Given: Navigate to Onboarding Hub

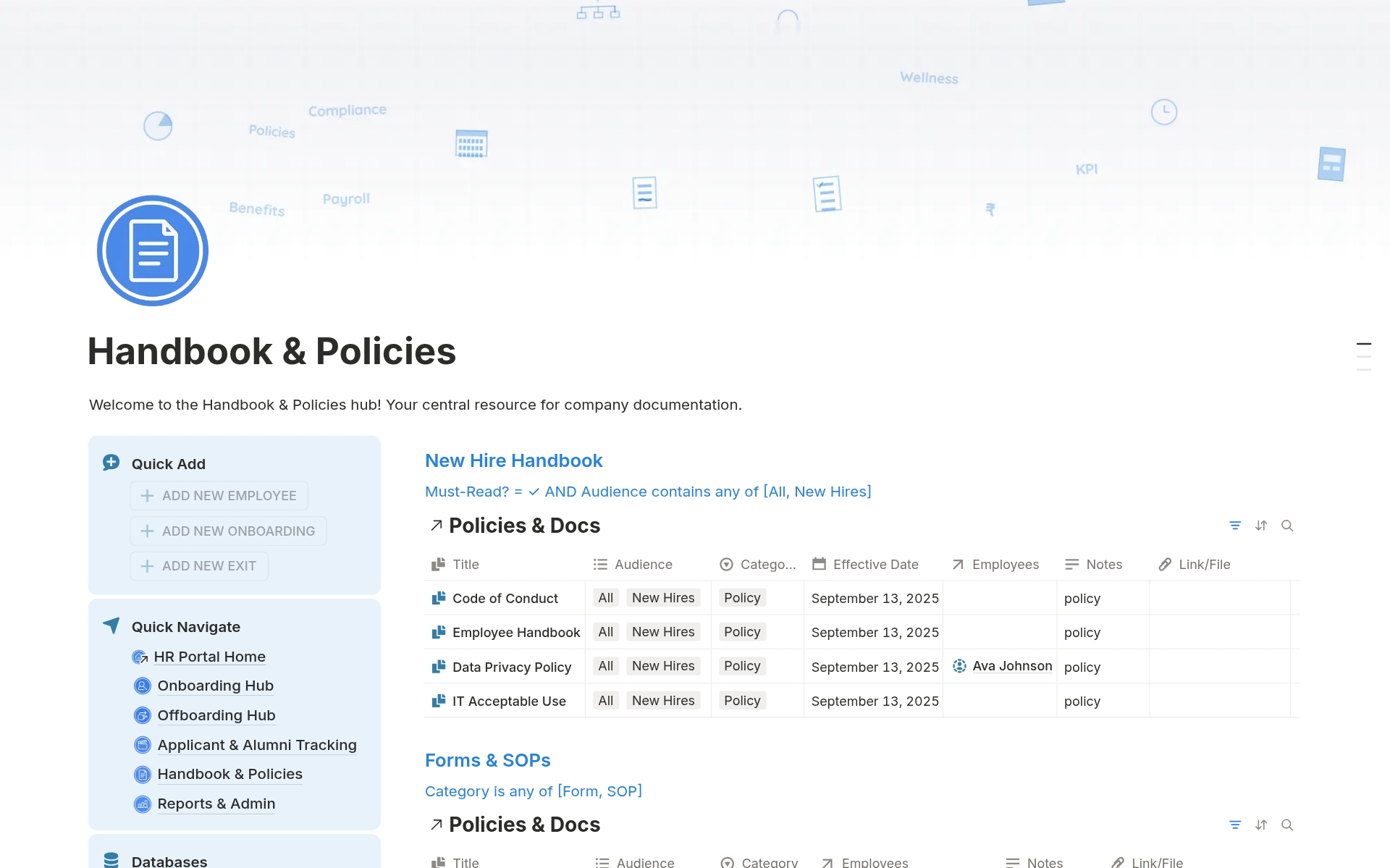Looking at the screenshot, I should 216,686.
